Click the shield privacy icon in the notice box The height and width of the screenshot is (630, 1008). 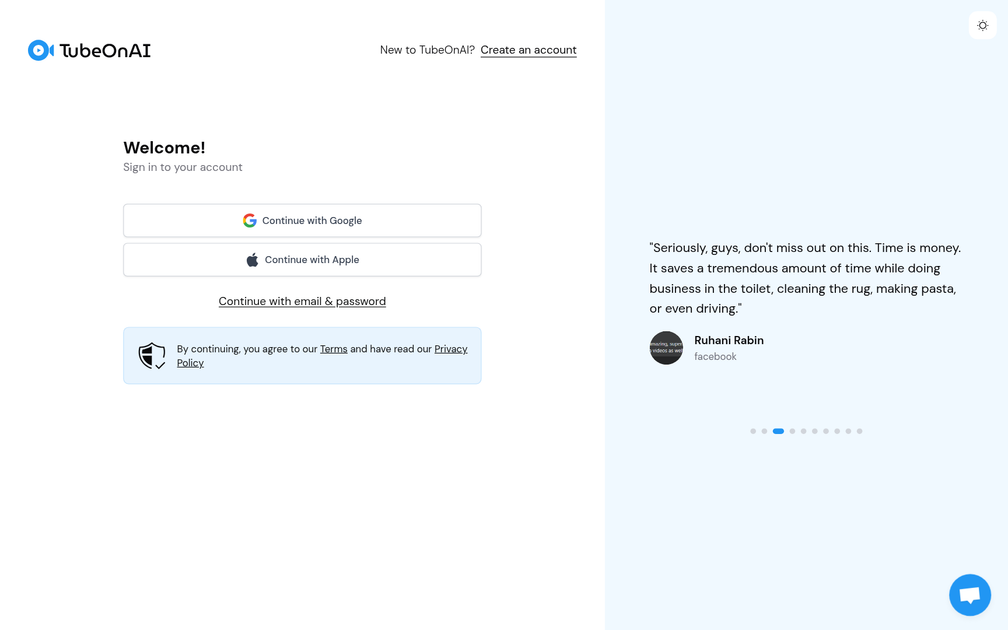coord(152,355)
